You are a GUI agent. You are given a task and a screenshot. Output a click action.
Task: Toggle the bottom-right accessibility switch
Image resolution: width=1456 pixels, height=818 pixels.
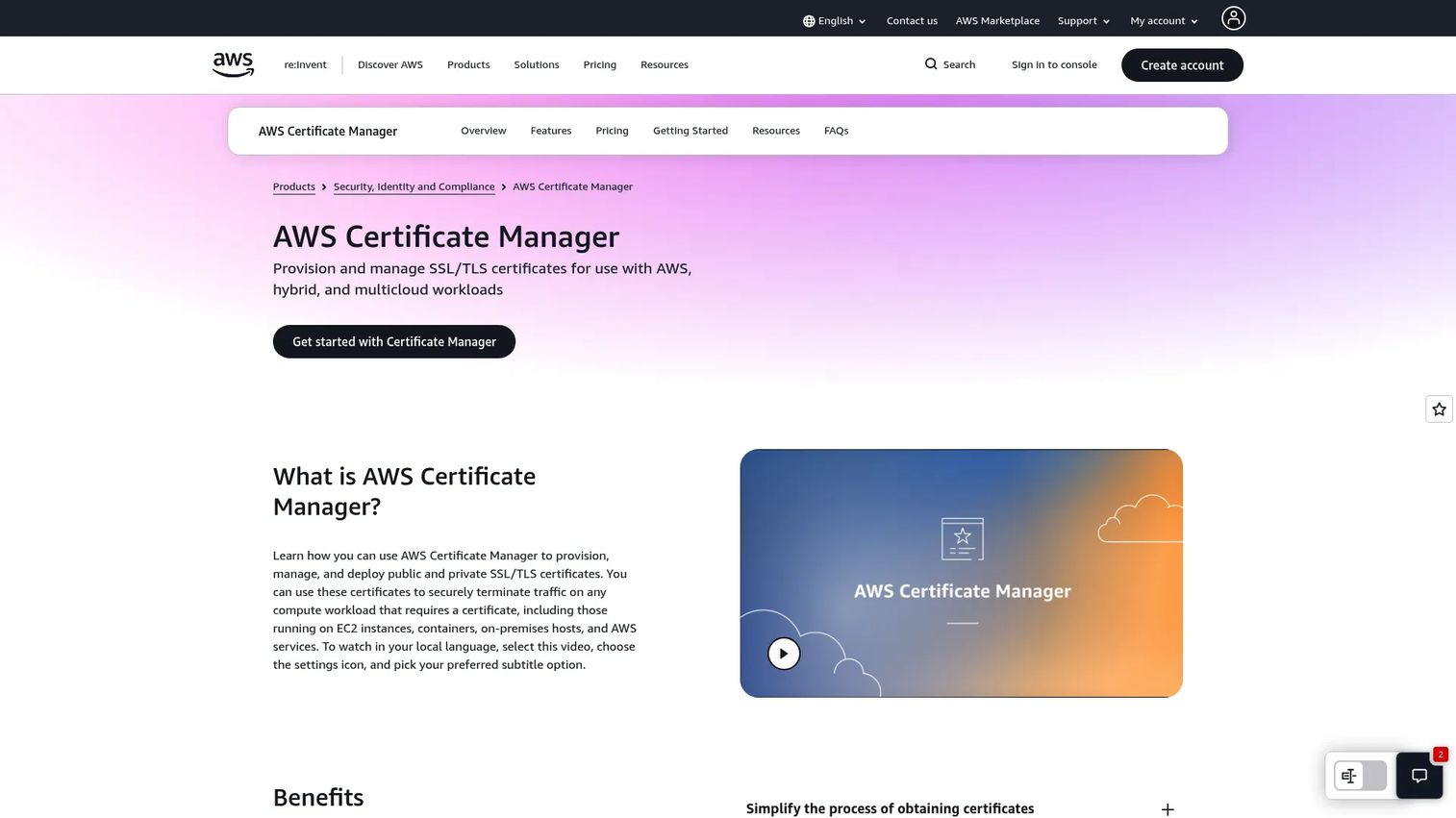1360,776
